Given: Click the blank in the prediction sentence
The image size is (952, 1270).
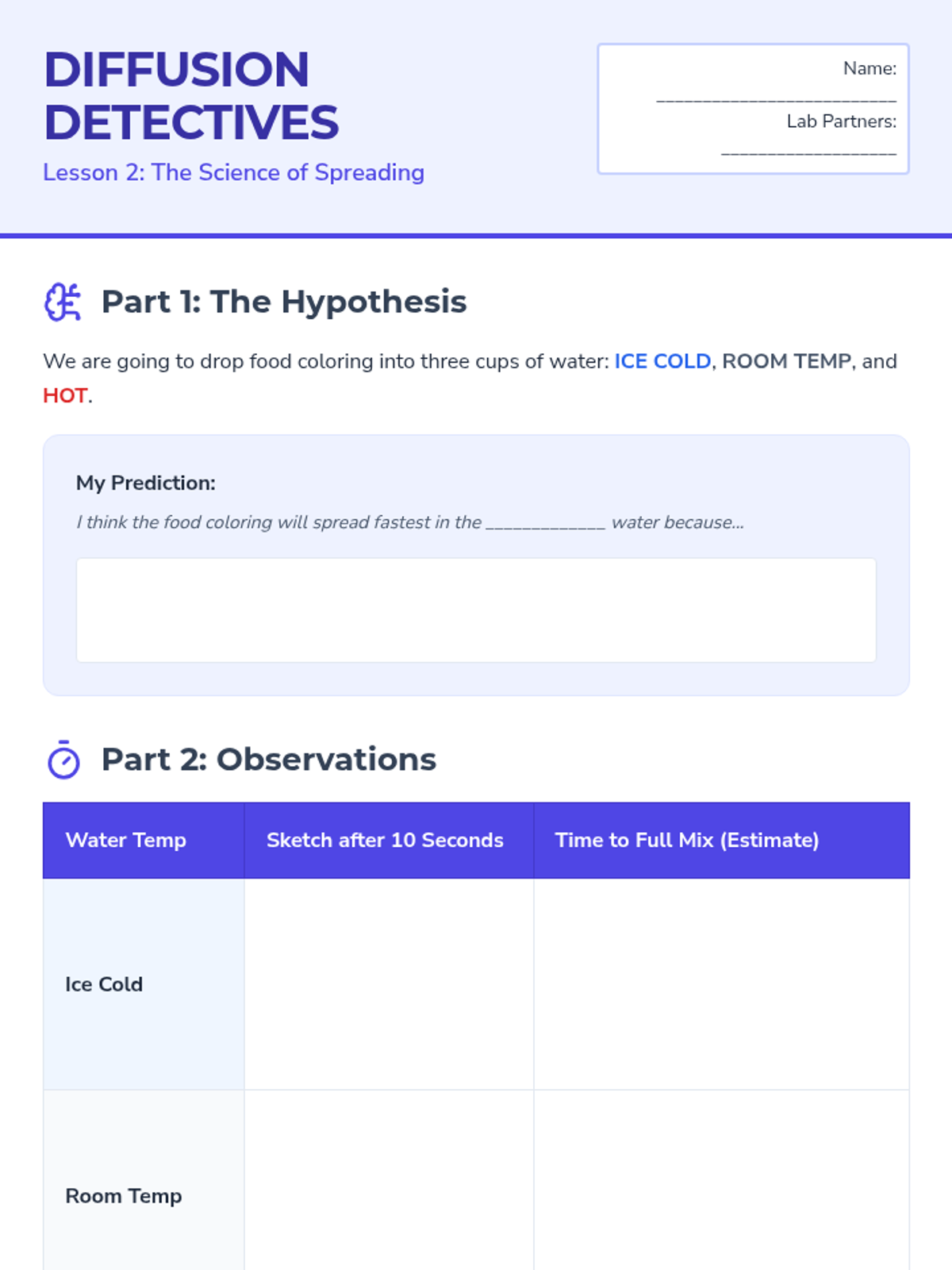Looking at the screenshot, I should (x=546, y=523).
